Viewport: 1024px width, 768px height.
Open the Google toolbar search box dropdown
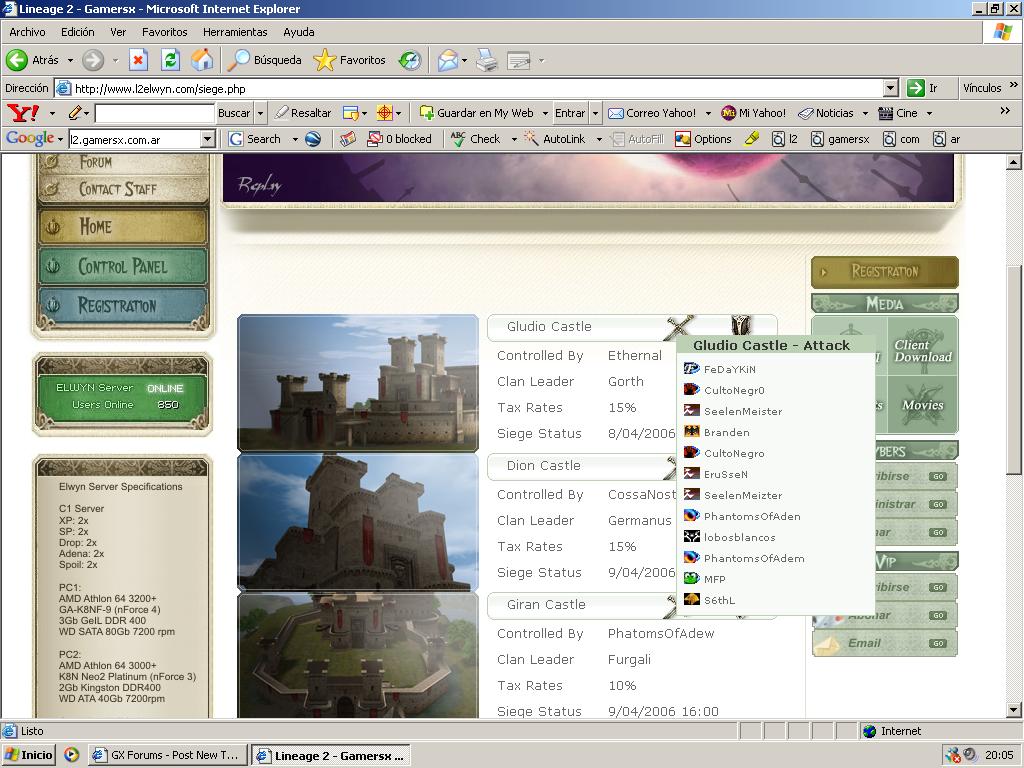click(208, 139)
